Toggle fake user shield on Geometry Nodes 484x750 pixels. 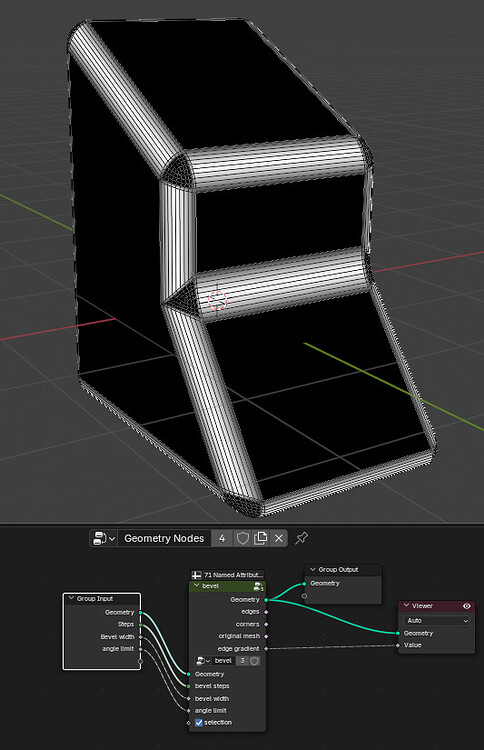[x=242, y=538]
